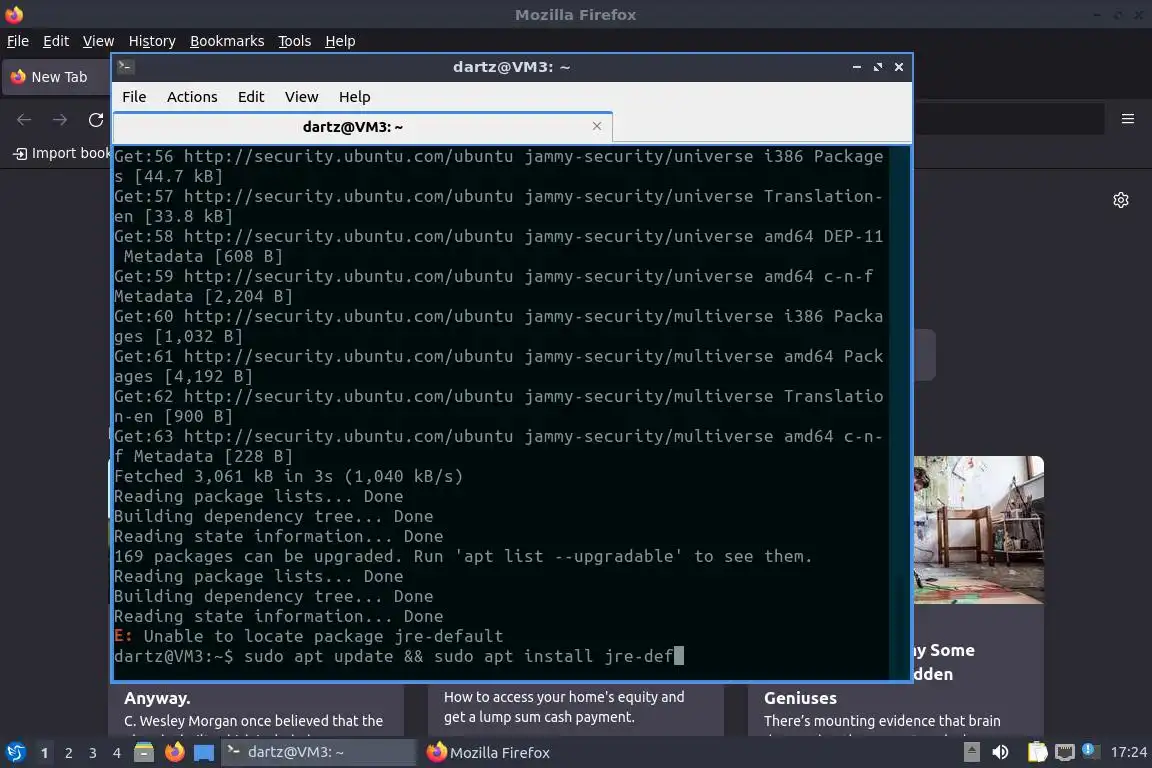Click Import bookmarks in Firefox toolbar

point(62,153)
